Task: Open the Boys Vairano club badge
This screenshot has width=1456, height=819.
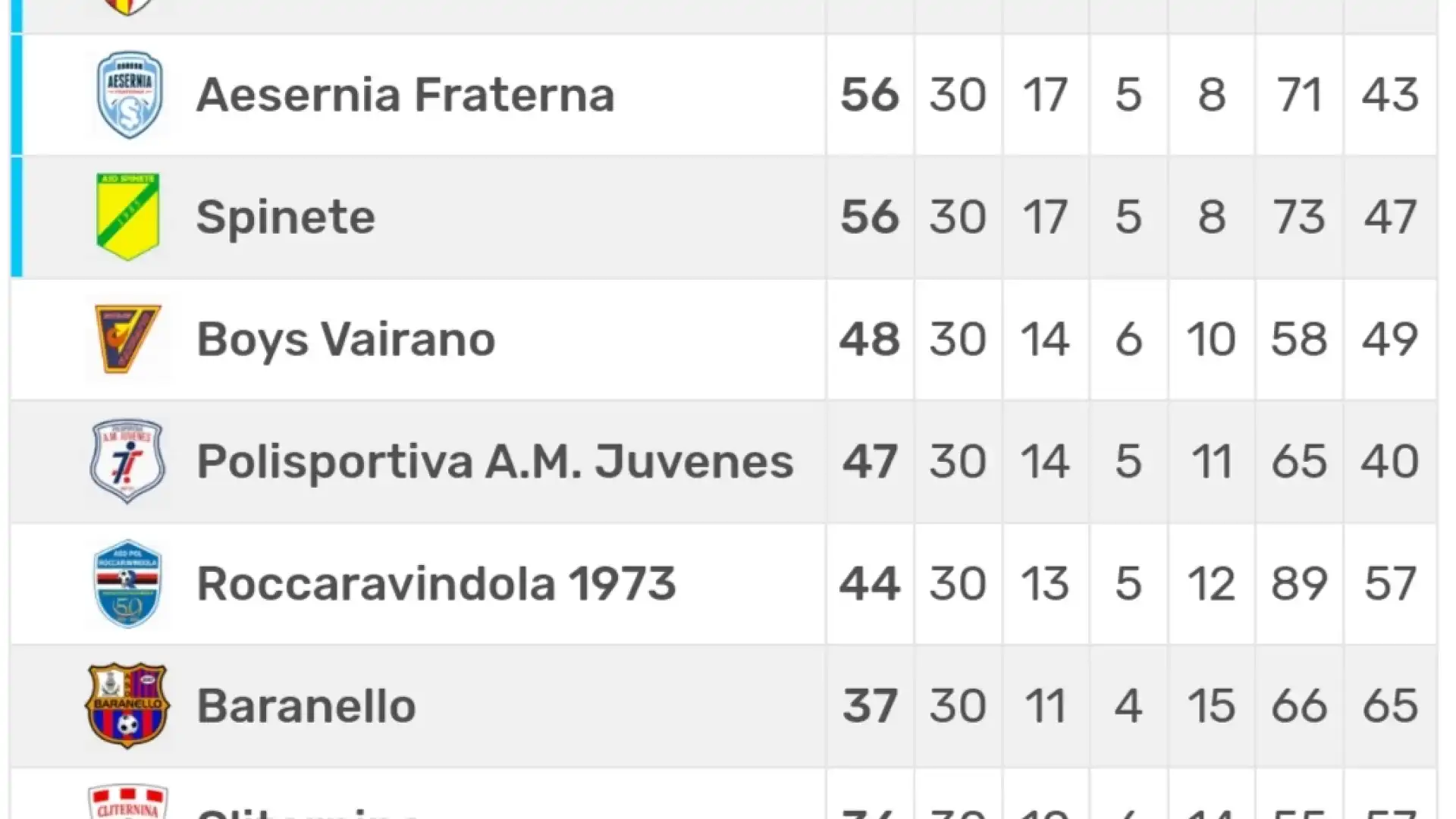Action: click(127, 339)
